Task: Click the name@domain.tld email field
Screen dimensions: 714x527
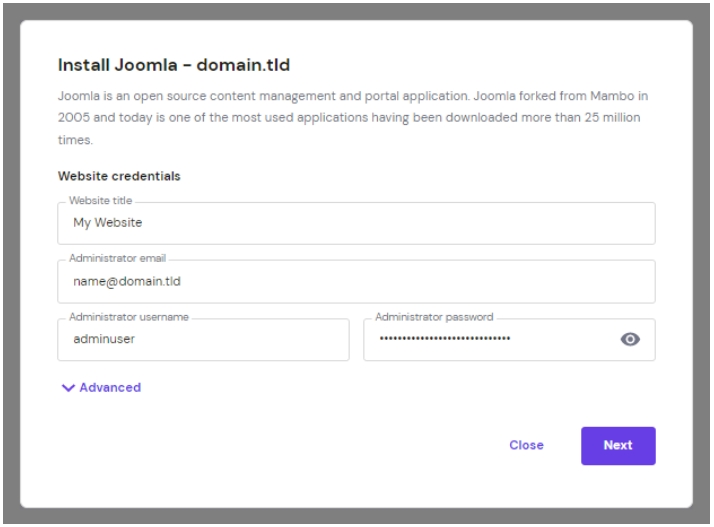Action: [356, 282]
